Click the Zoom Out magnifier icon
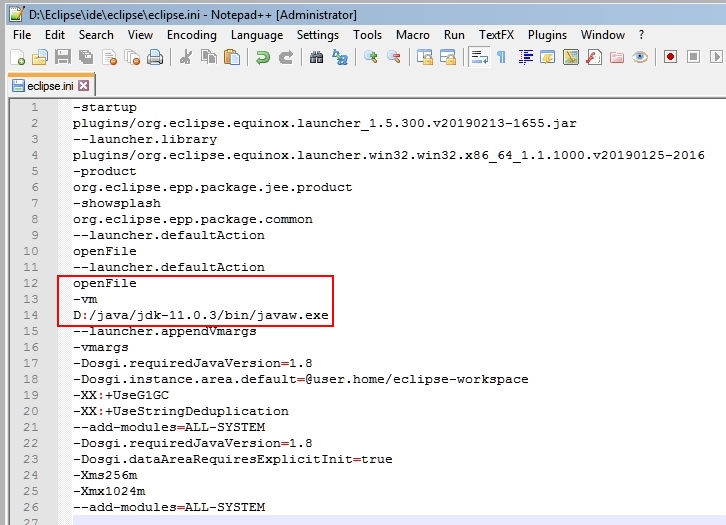This screenshot has width=726, height=525. (394, 58)
